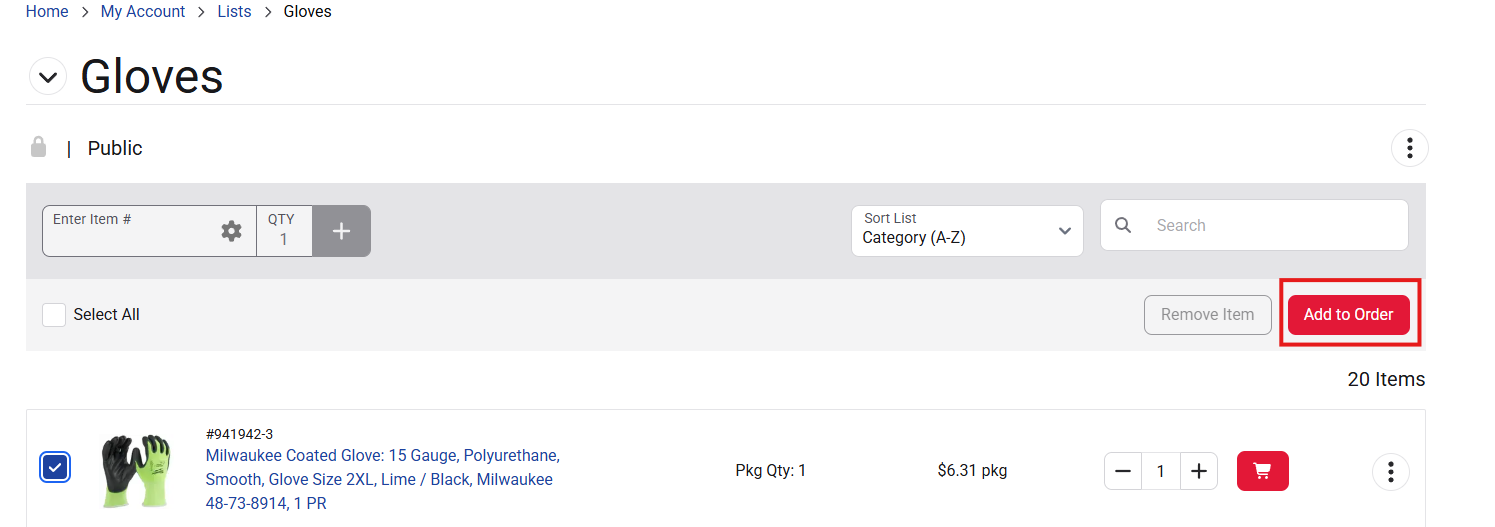Decrease glove quantity with minus stepper
Image resolution: width=1495 pixels, height=527 pixels.
pos(1123,471)
